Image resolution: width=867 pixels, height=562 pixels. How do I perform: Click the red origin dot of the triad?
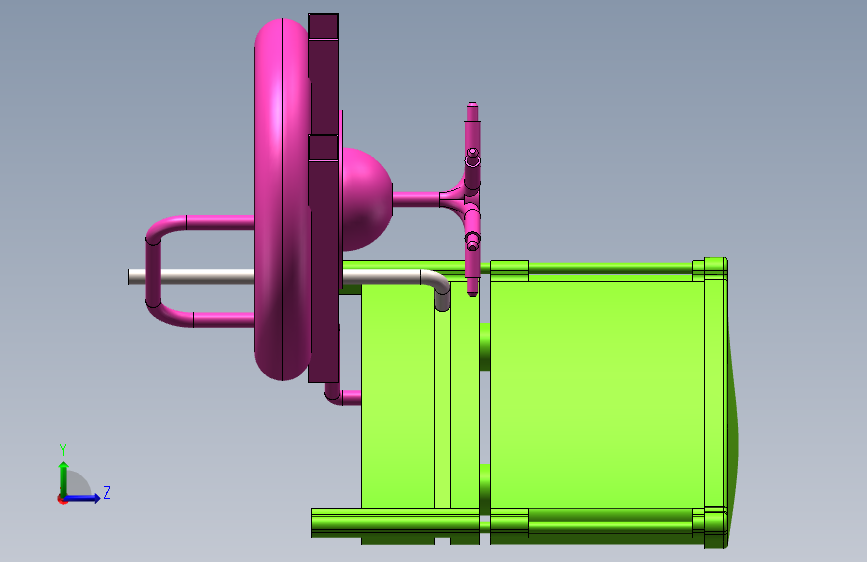(62, 500)
